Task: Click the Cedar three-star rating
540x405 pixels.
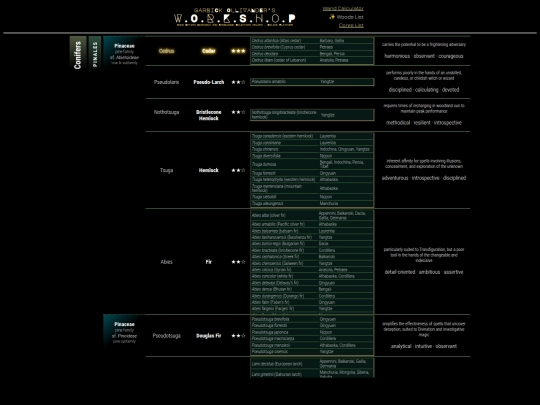Action: click(x=238, y=51)
